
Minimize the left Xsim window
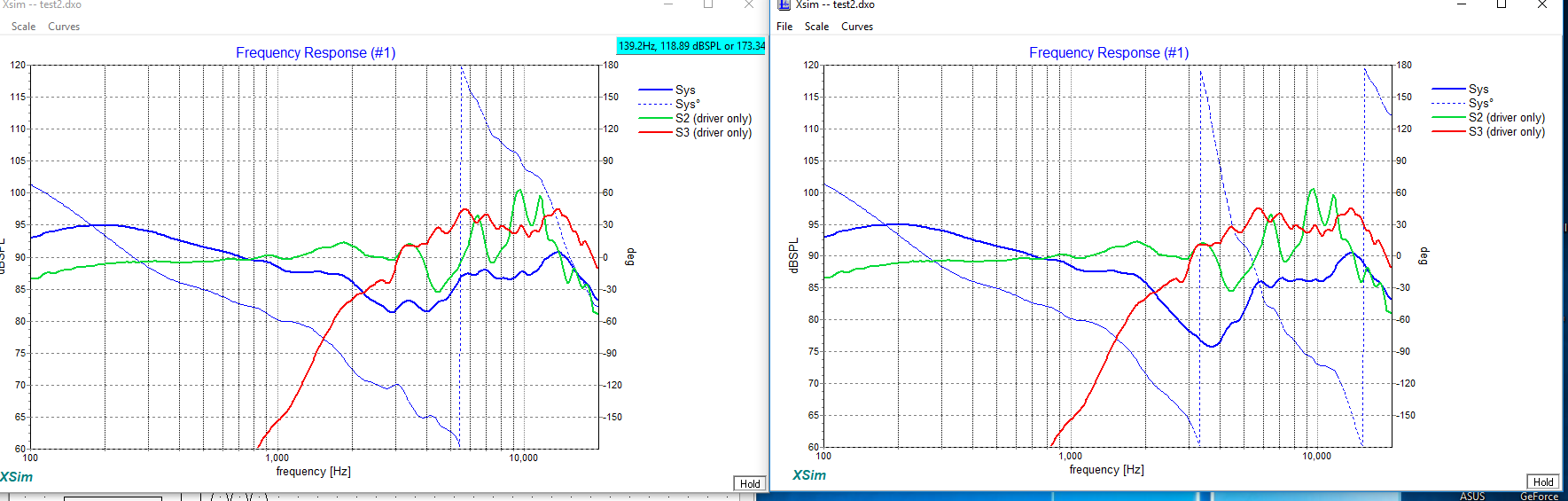click(x=668, y=5)
